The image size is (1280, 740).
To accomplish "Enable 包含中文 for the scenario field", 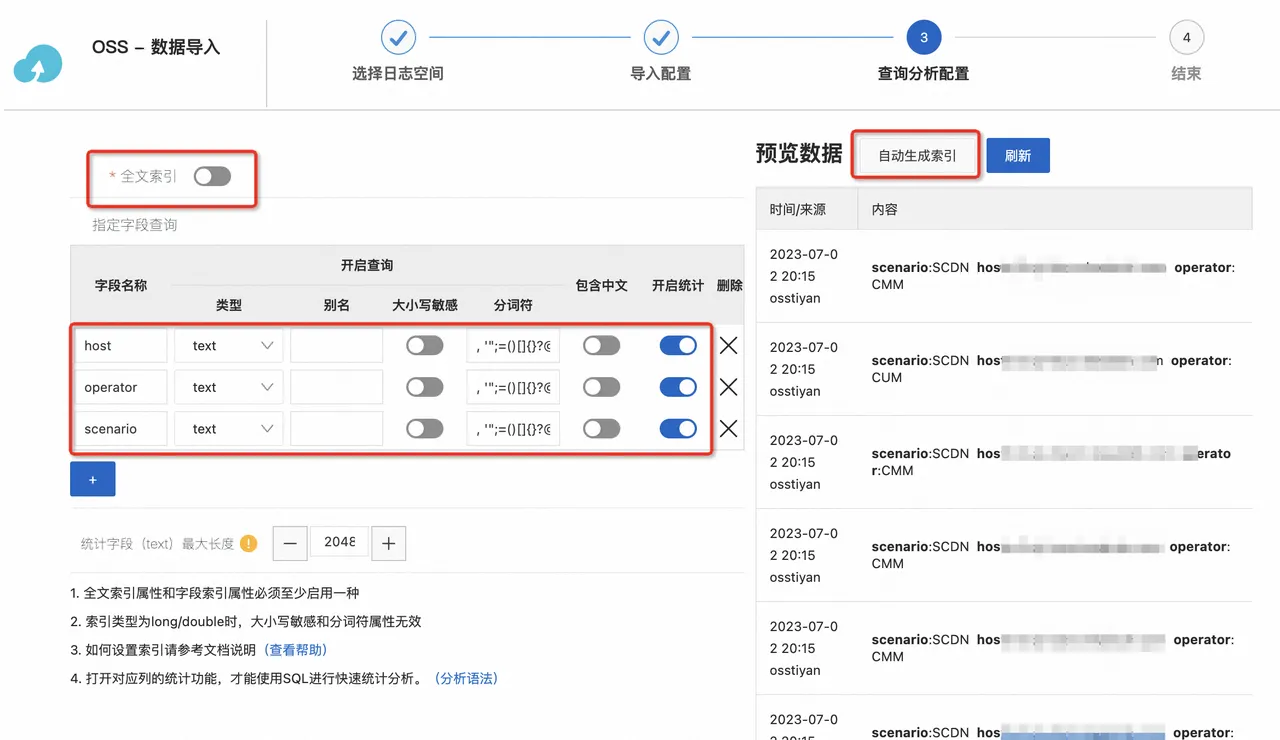I will point(602,429).
